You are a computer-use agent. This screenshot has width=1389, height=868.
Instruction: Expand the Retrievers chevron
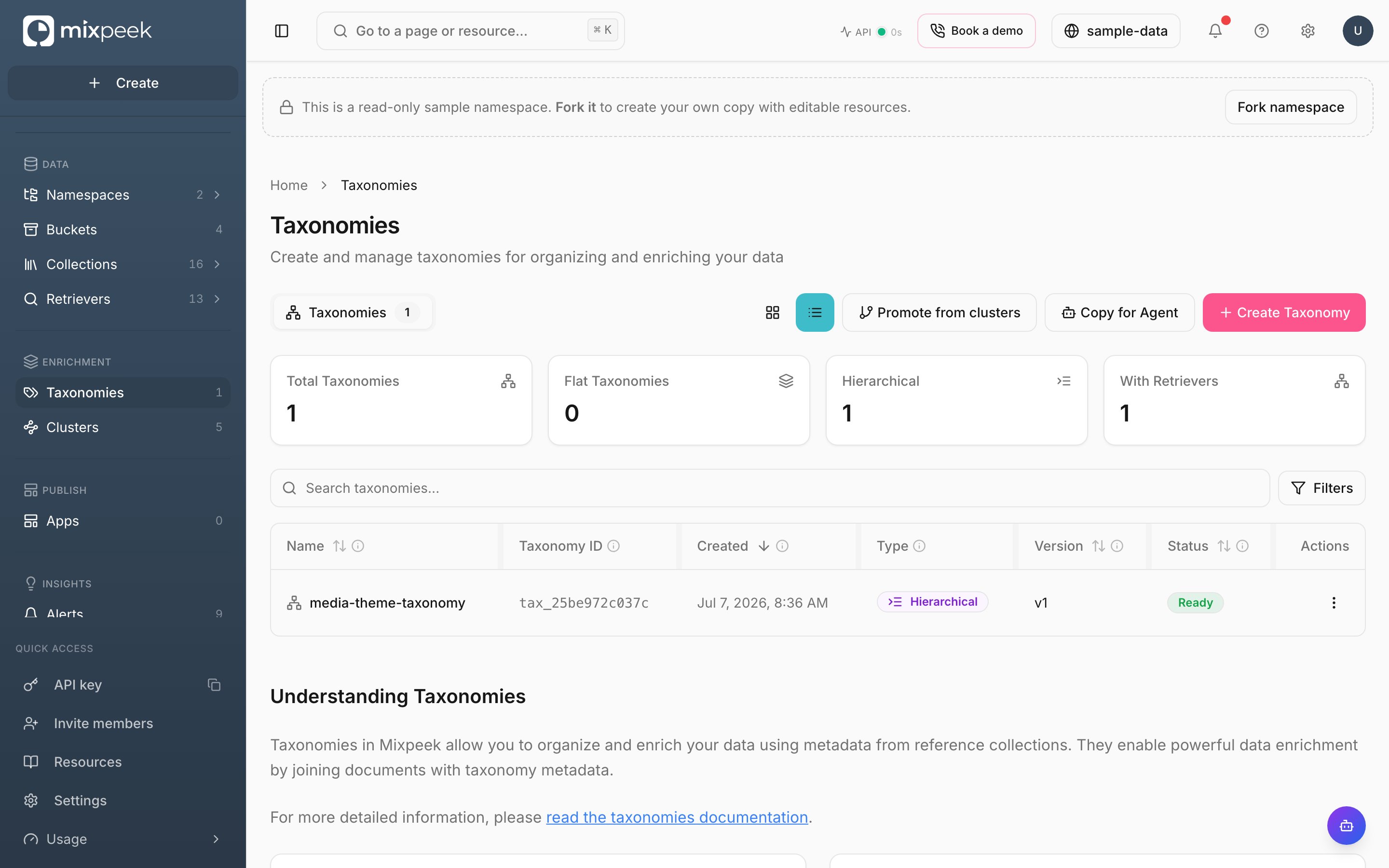tap(217, 299)
